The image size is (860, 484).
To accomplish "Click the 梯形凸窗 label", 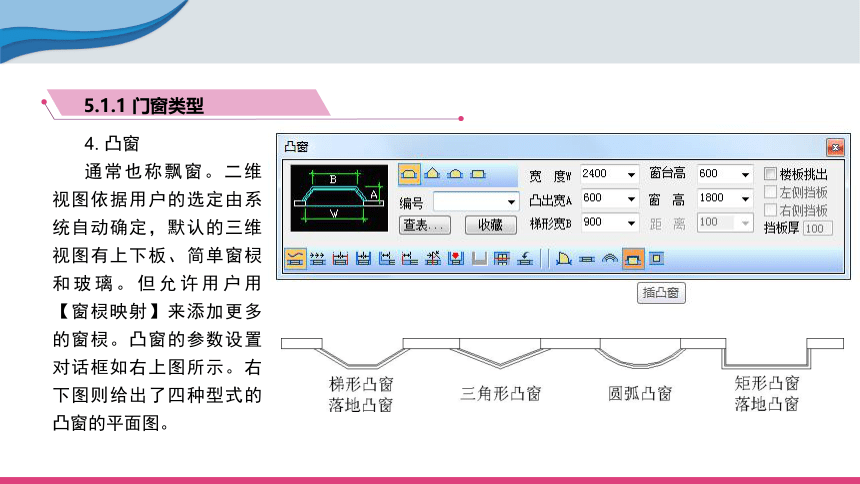I will (x=361, y=384).
